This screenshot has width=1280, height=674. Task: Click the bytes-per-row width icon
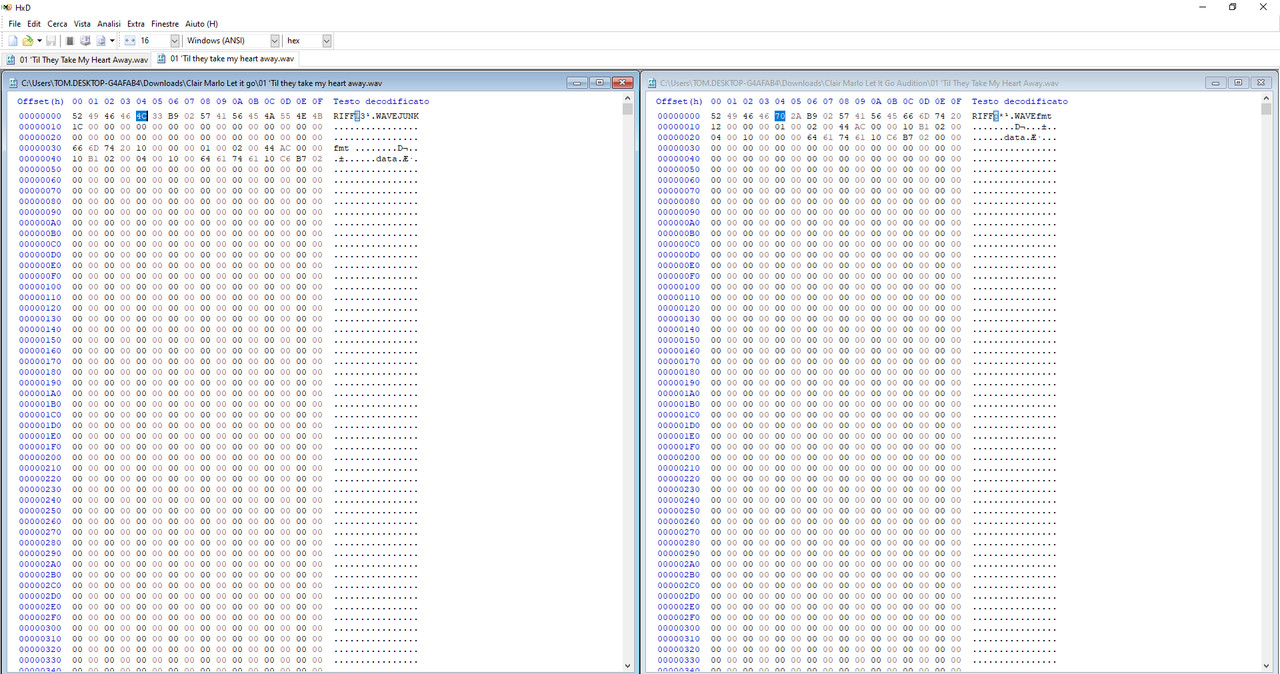(x=129, y=41)
